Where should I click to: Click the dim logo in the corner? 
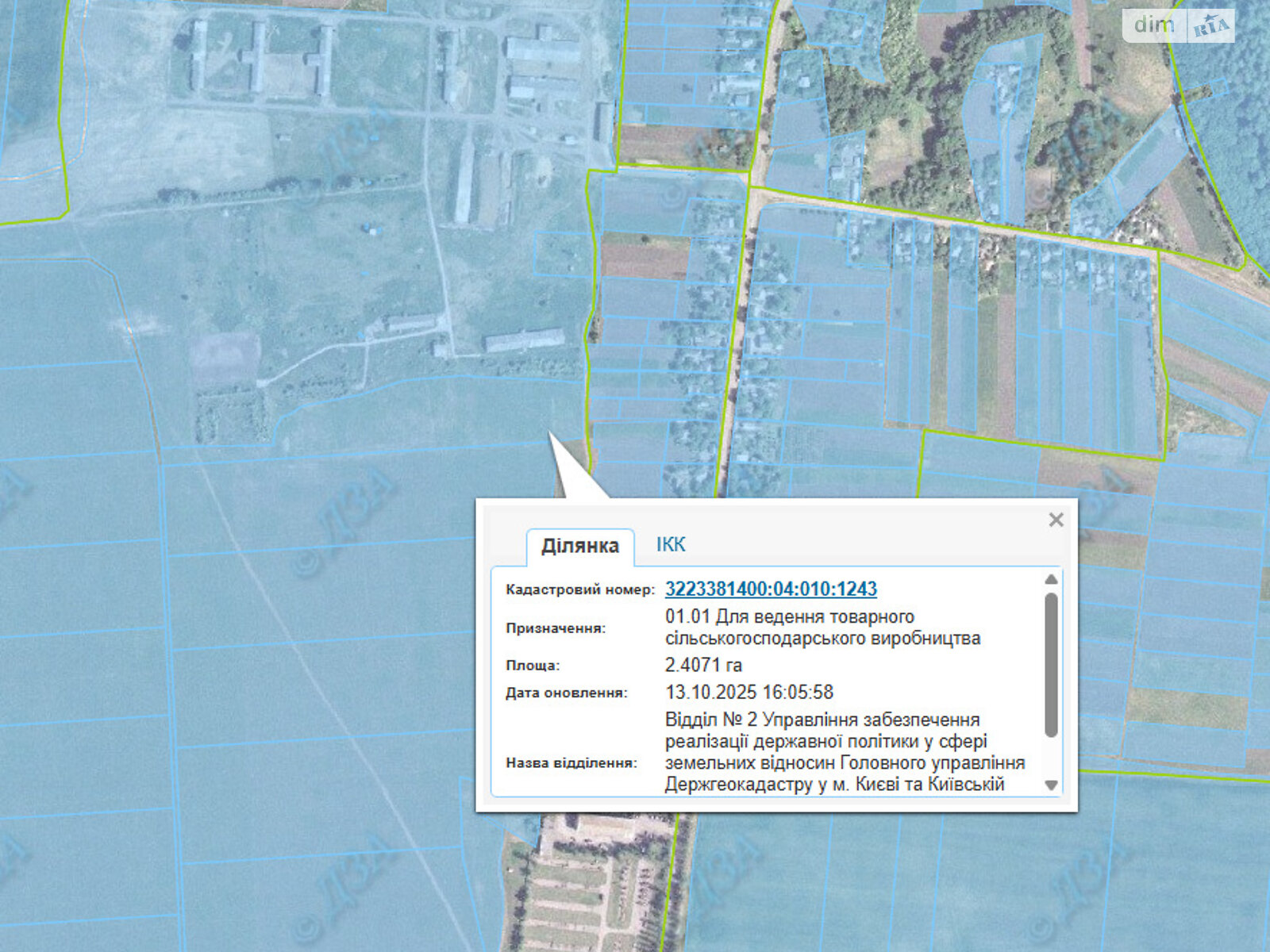tap(1153, 25)
